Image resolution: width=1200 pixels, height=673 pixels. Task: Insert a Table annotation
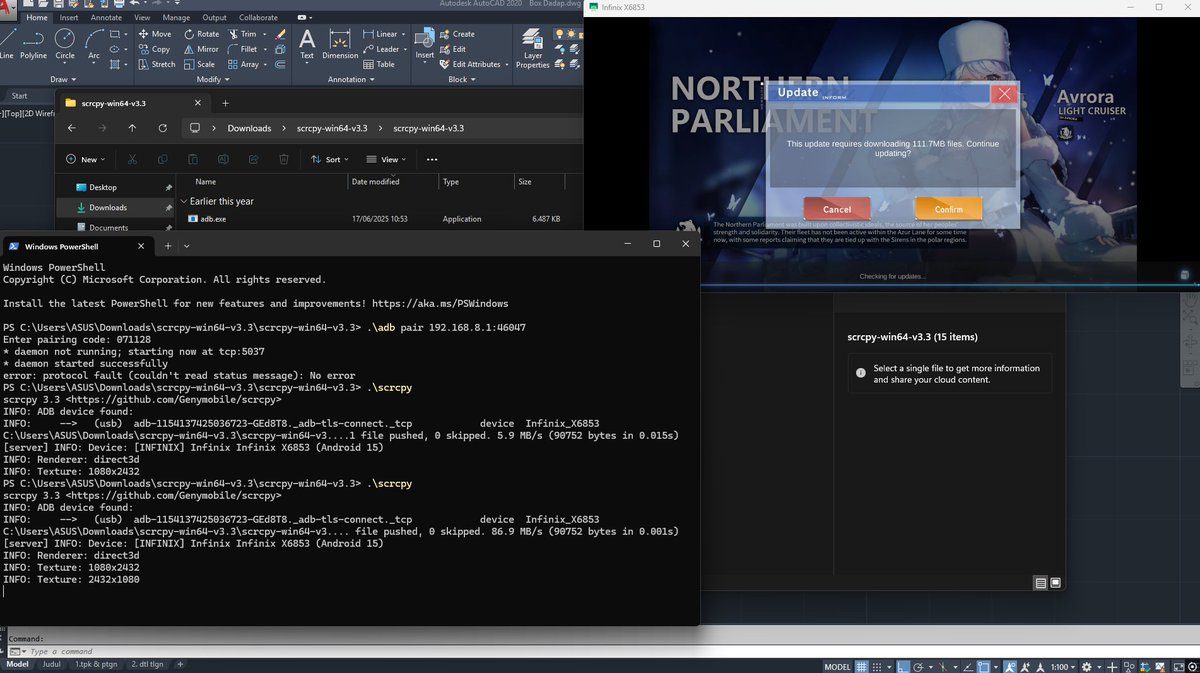point(378,64)
